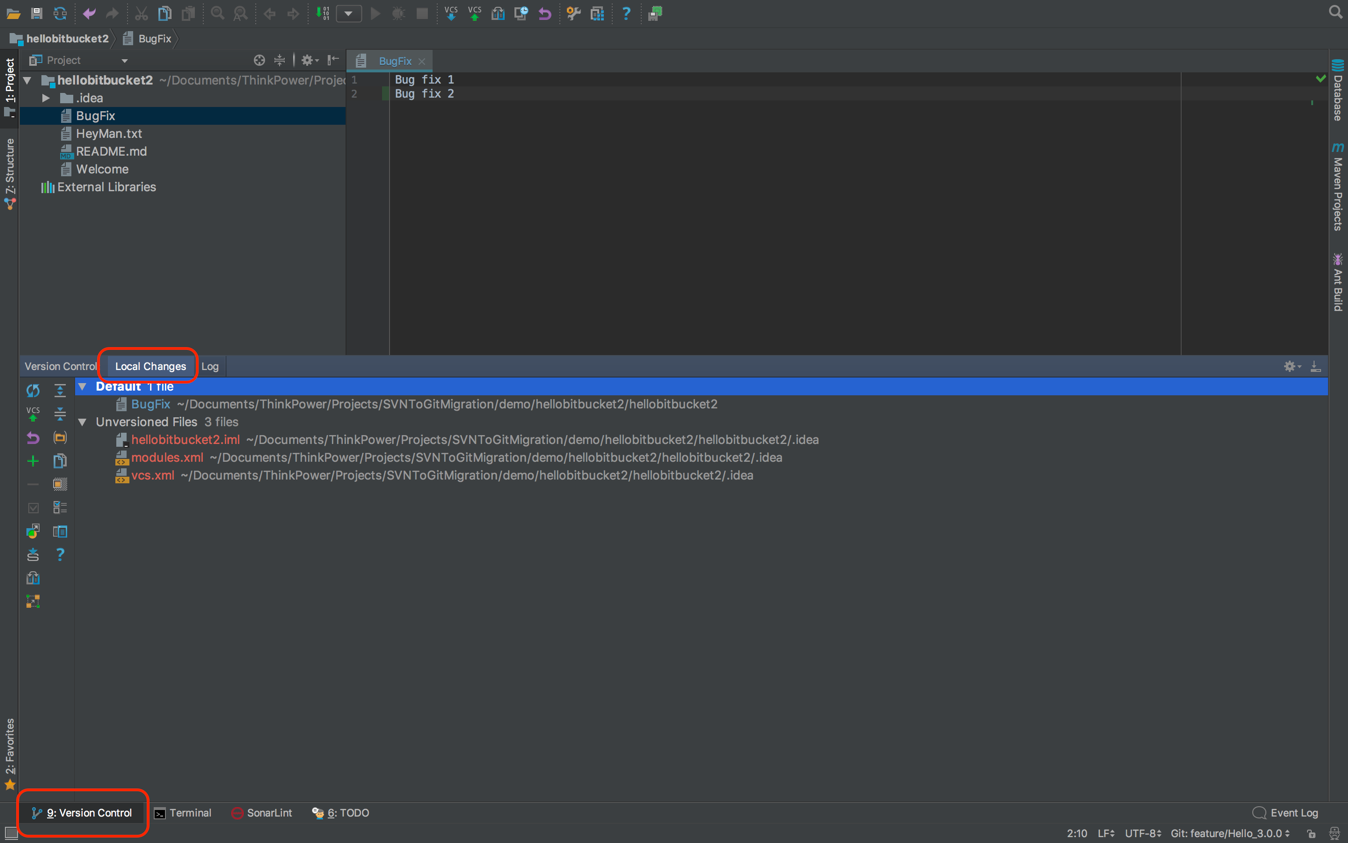Click the Make Project build icon
The image size is (1348, 843).
(323, 14)
